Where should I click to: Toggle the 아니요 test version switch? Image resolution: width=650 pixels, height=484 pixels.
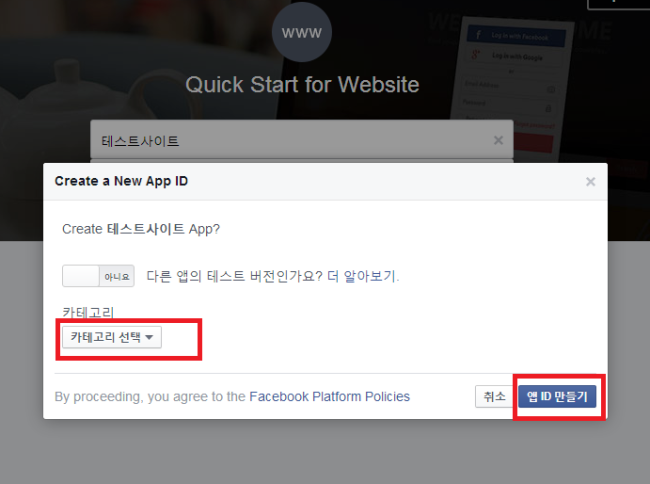[x=98, y=276]
